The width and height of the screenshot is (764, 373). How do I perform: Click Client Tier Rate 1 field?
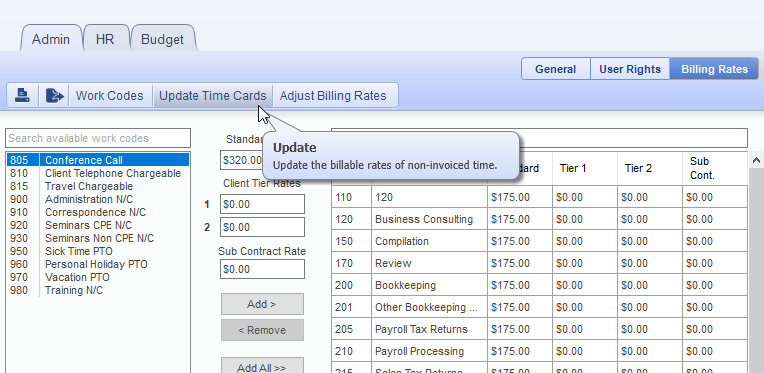(262, 204)
